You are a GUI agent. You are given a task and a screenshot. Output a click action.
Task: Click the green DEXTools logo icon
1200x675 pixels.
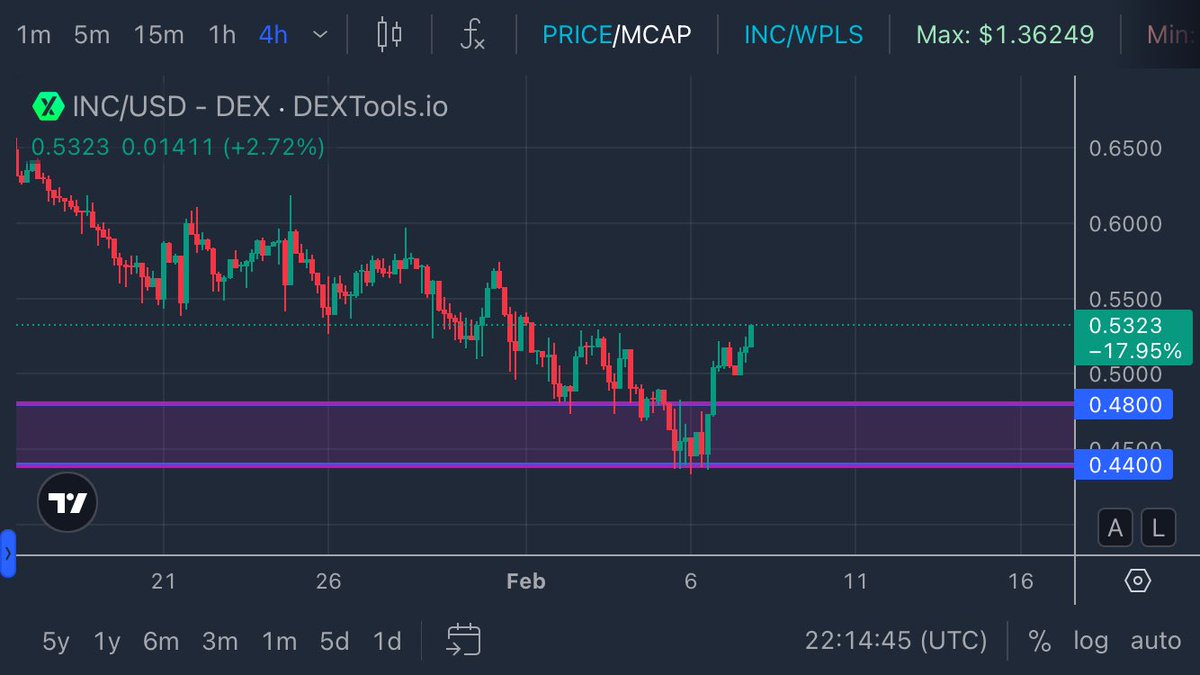click(x=47, y=105)
